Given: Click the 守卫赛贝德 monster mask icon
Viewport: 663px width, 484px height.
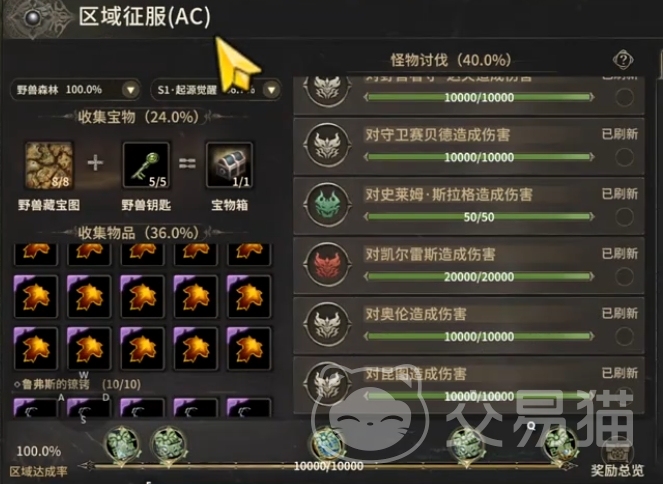Looking at the screenshot, I should pos(327,145).
